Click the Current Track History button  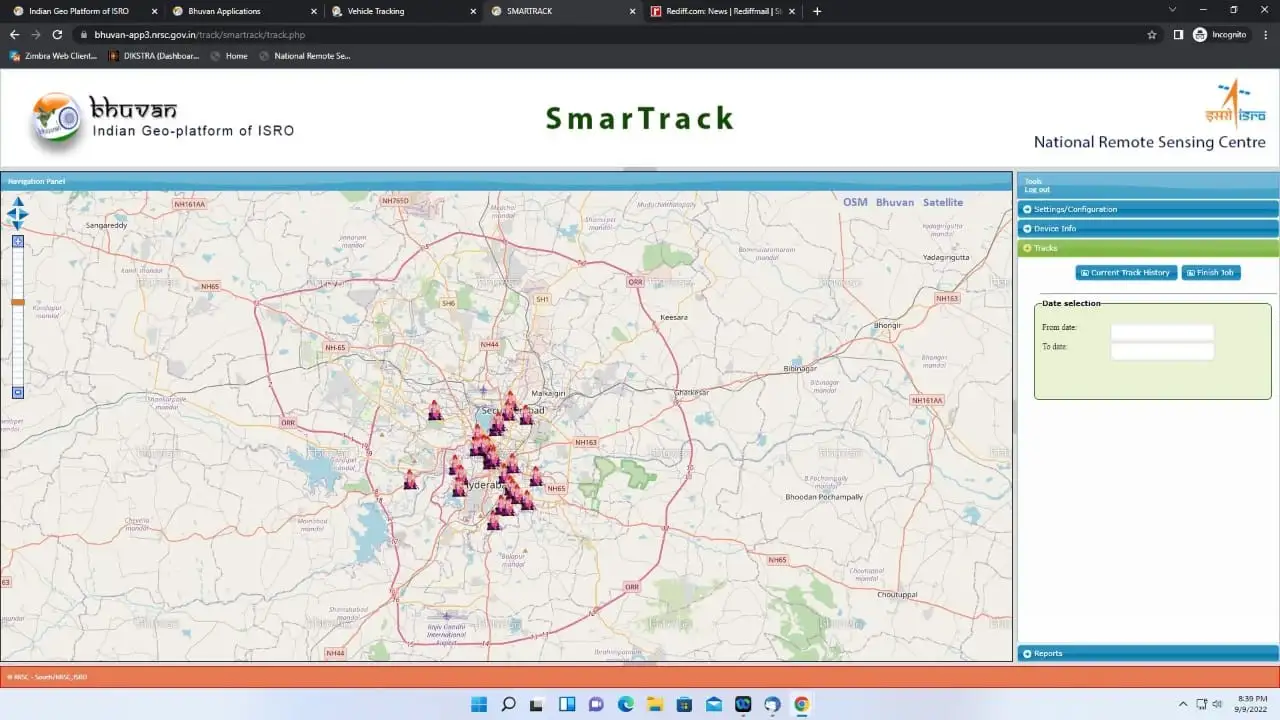tap(1125, 272)
